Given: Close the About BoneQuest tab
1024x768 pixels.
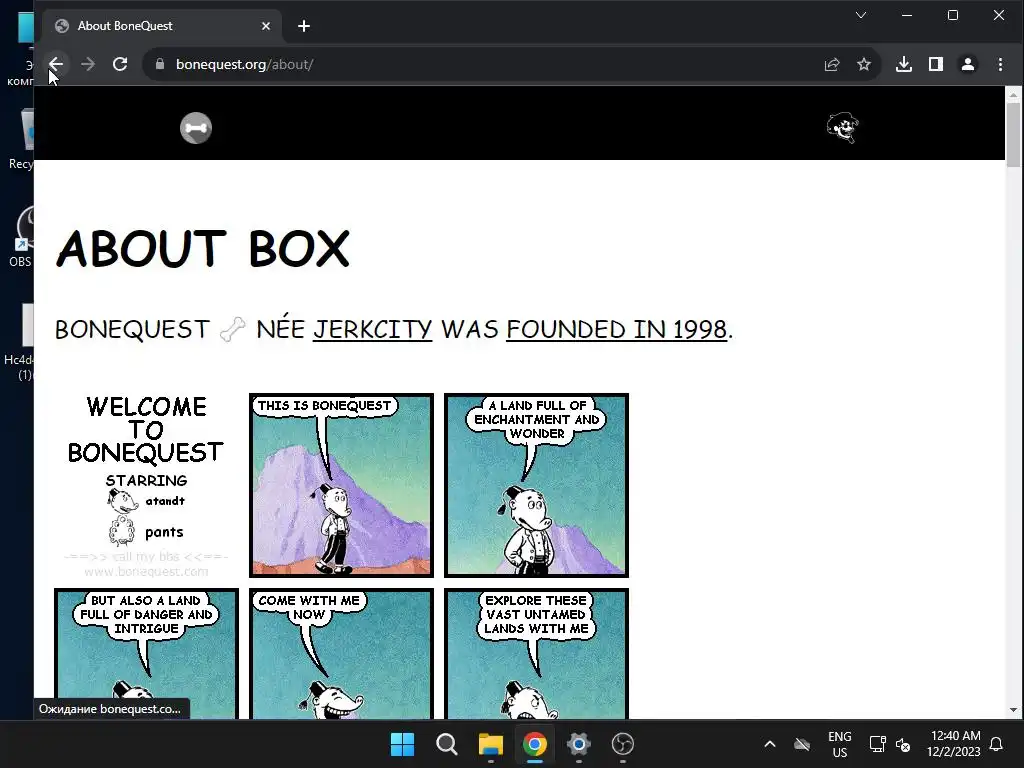Looking at the screenshot, I should click(266, 26).
